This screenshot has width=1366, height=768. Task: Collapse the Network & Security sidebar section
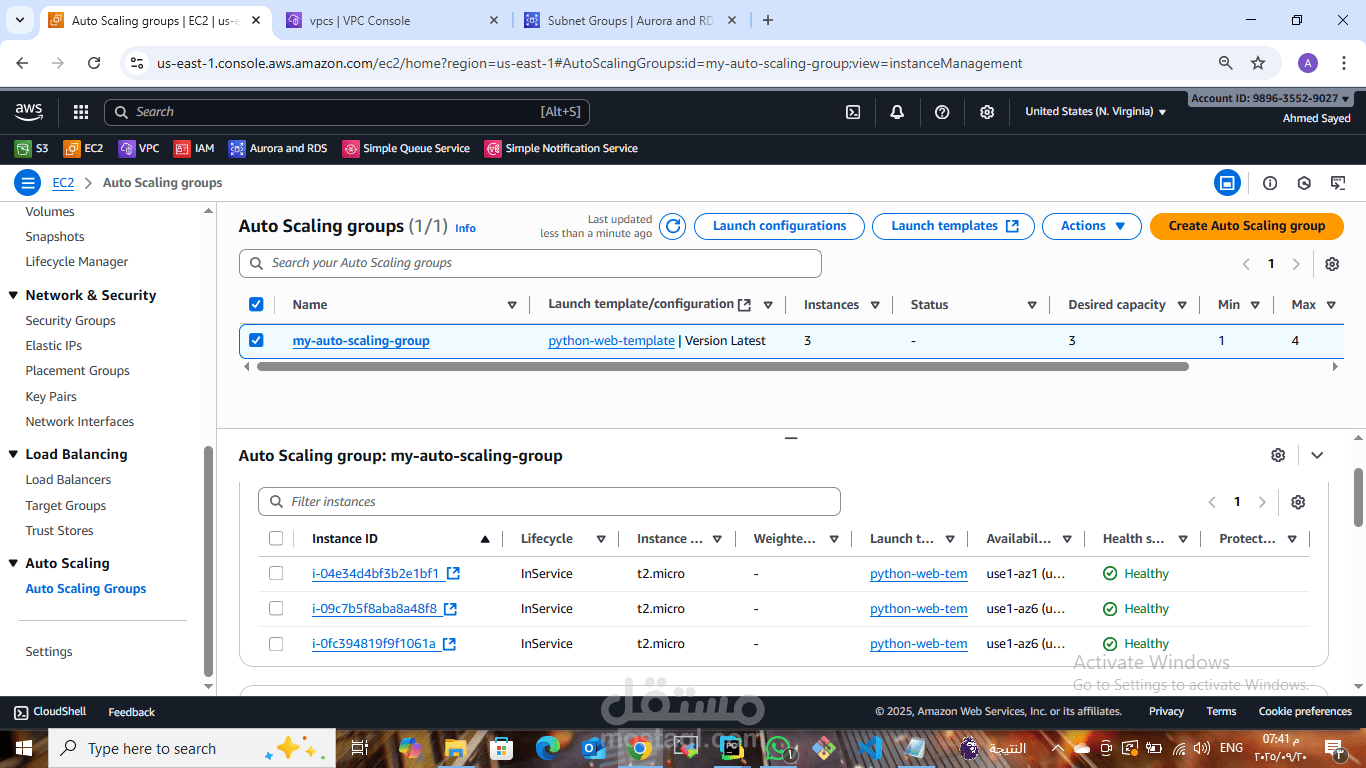[14, 295]
